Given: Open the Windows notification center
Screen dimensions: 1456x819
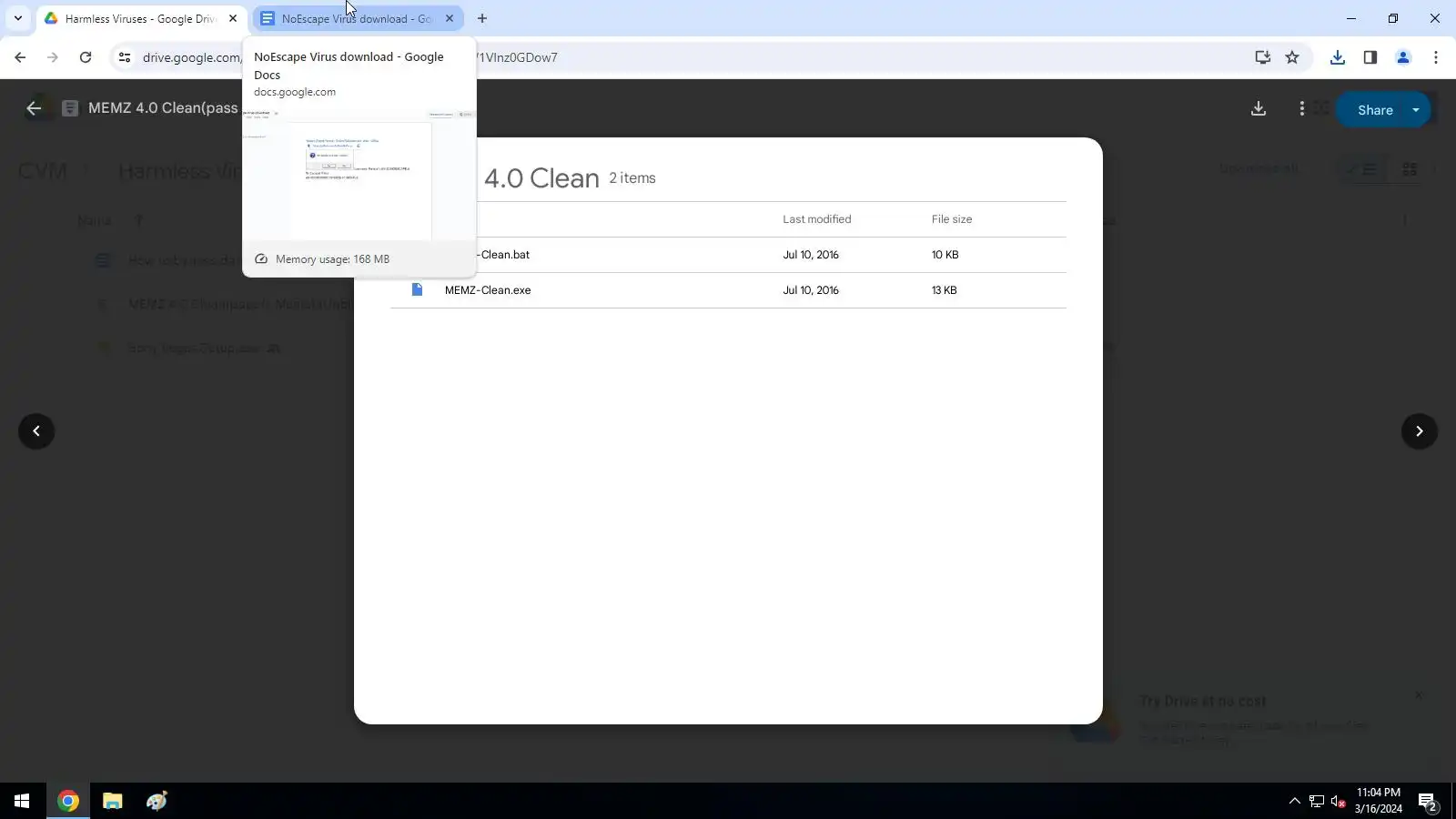Looking at the screenshot, I should (1428, 802).
